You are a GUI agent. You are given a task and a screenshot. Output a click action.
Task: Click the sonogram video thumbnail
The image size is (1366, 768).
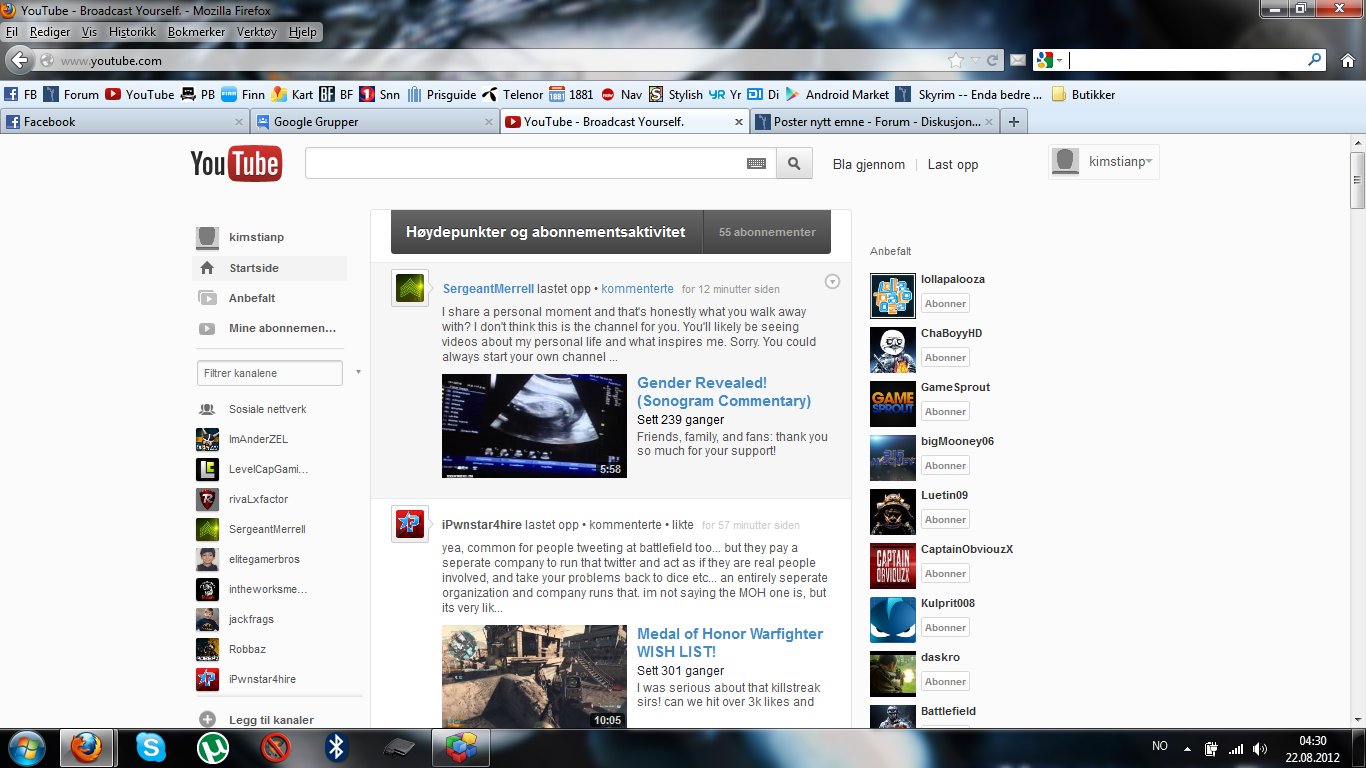(534, 426)
